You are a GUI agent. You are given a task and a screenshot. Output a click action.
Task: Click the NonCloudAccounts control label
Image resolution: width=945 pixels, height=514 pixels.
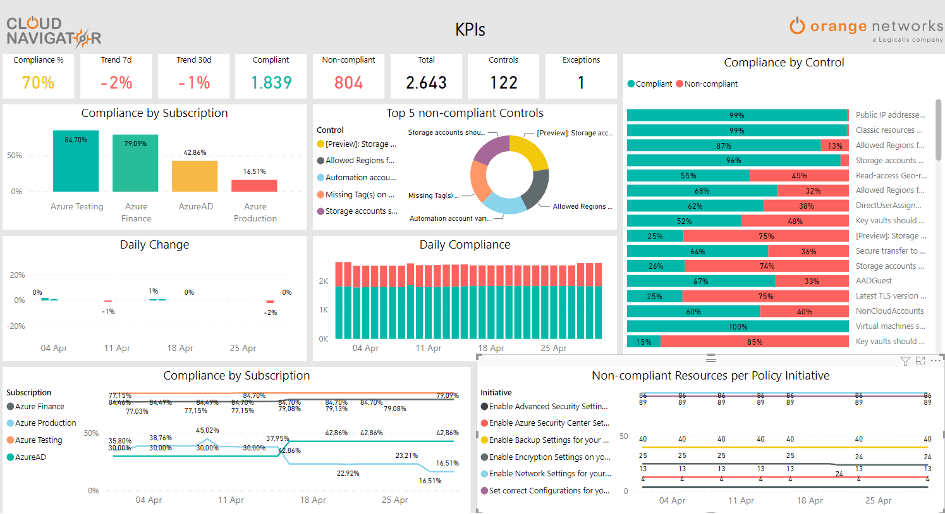[890, 311]
